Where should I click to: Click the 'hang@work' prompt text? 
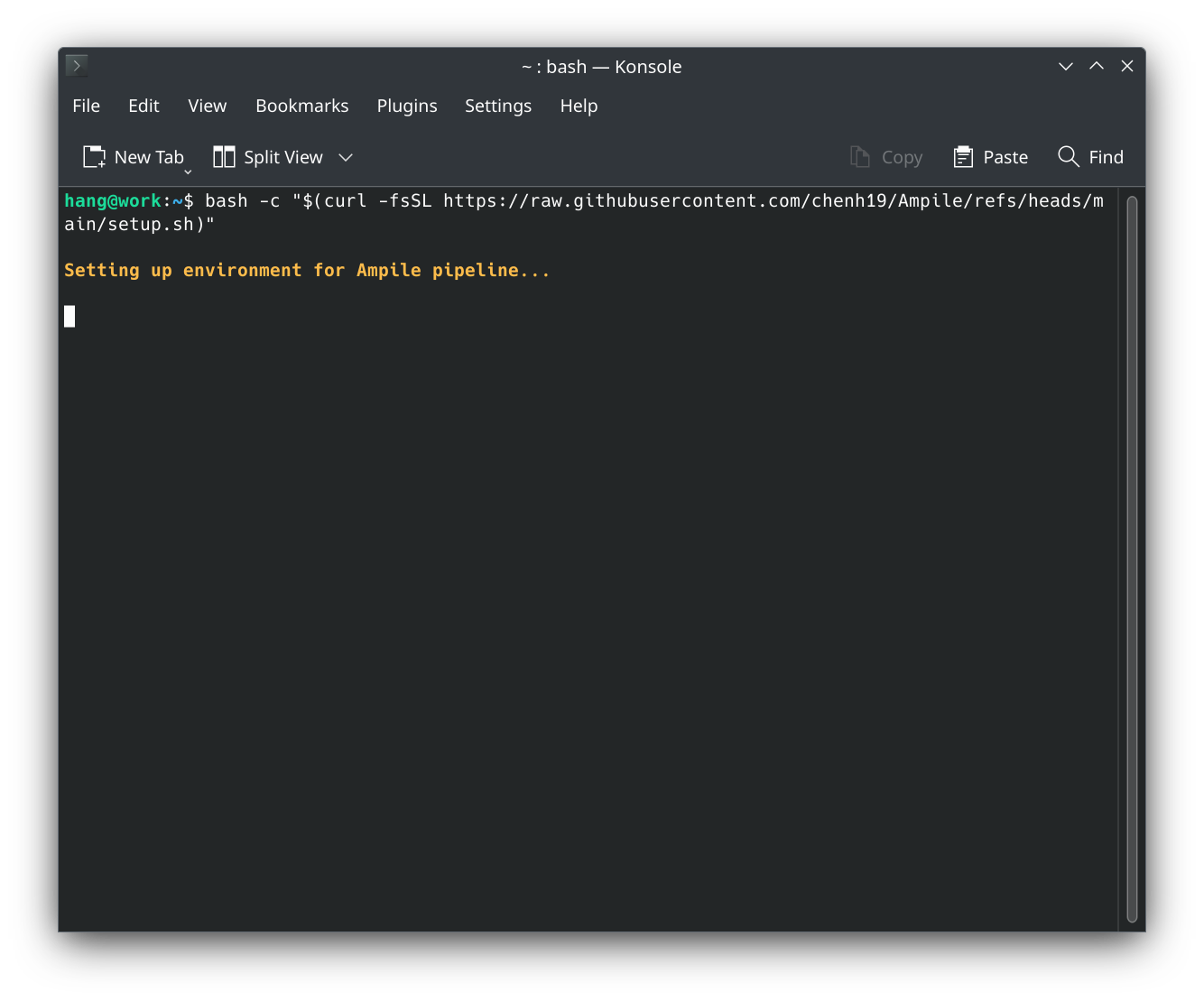coord(113,200)
